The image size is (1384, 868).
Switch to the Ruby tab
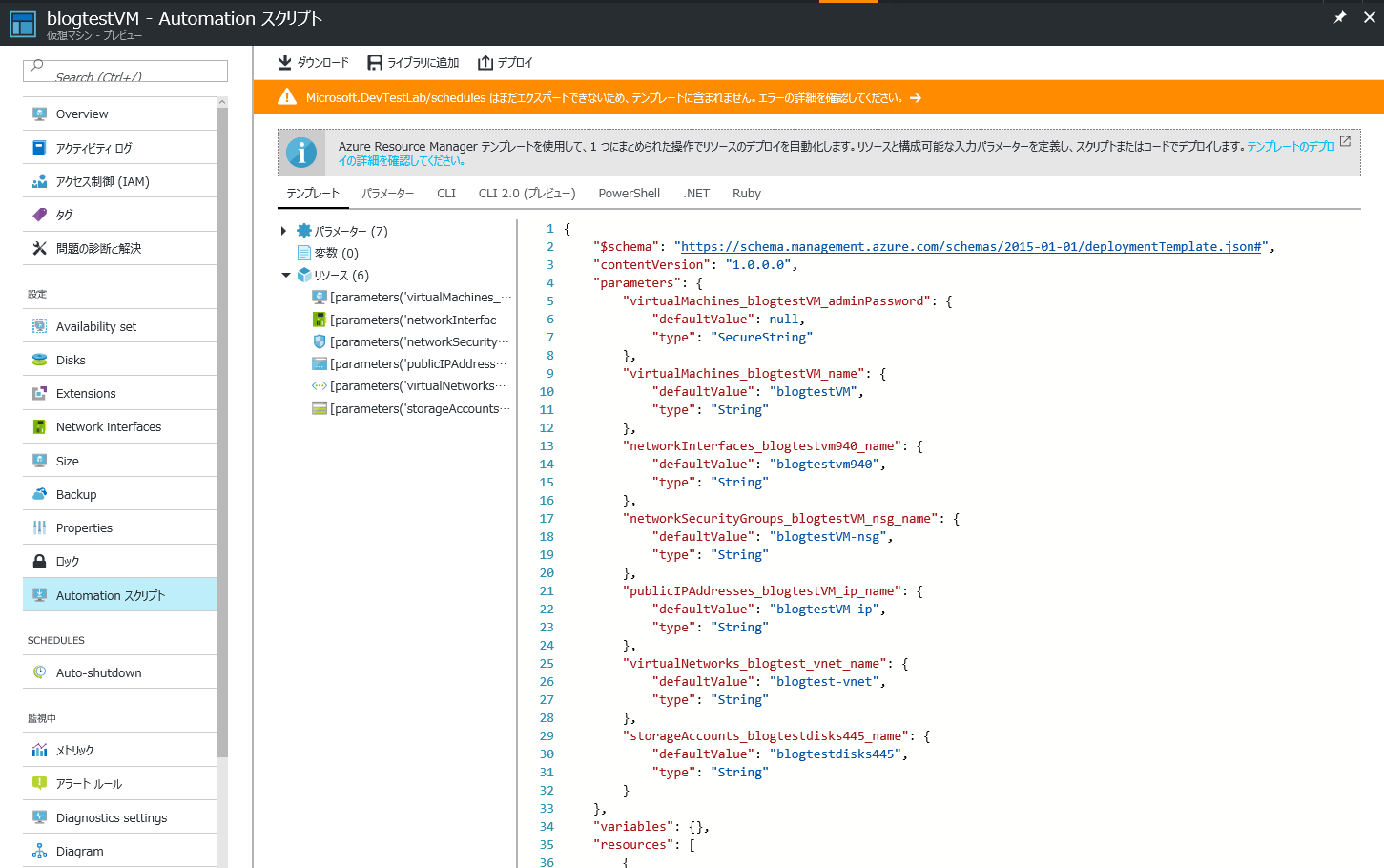pos(747,193)
